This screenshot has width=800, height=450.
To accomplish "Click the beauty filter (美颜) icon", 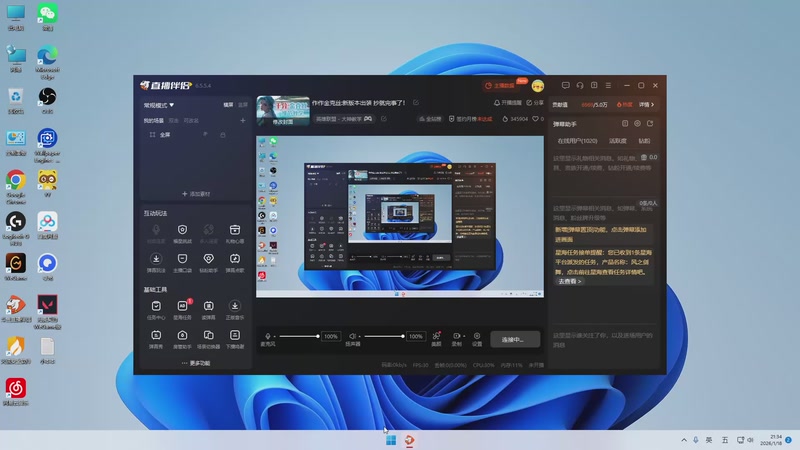I will (436, 338).
